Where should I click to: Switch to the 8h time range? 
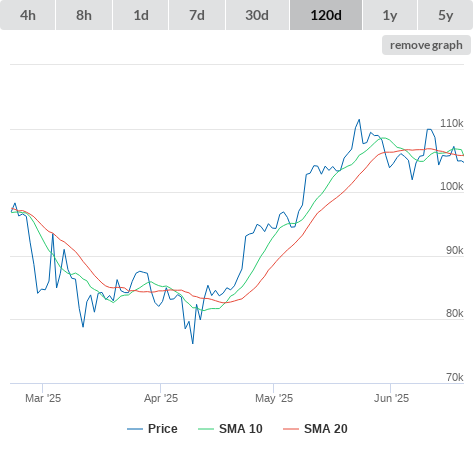tap(84, 15)
